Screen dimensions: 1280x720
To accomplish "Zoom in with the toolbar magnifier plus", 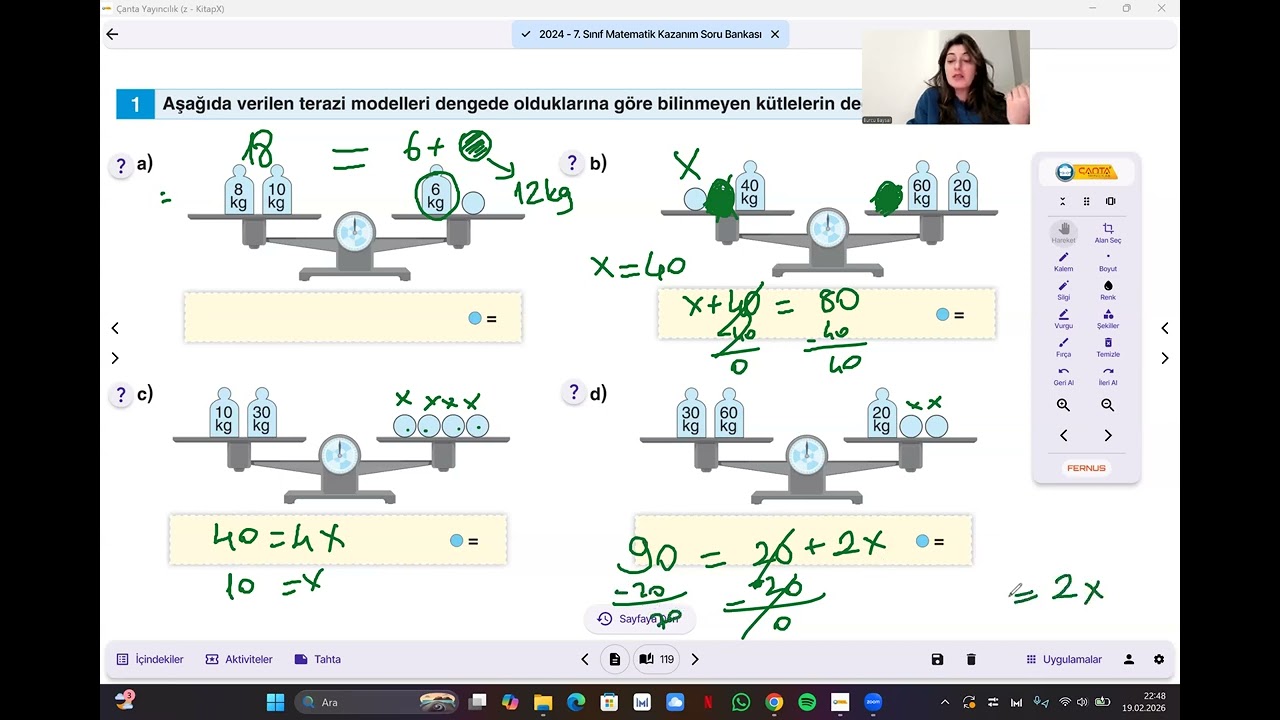I will tap(1064, 405).
